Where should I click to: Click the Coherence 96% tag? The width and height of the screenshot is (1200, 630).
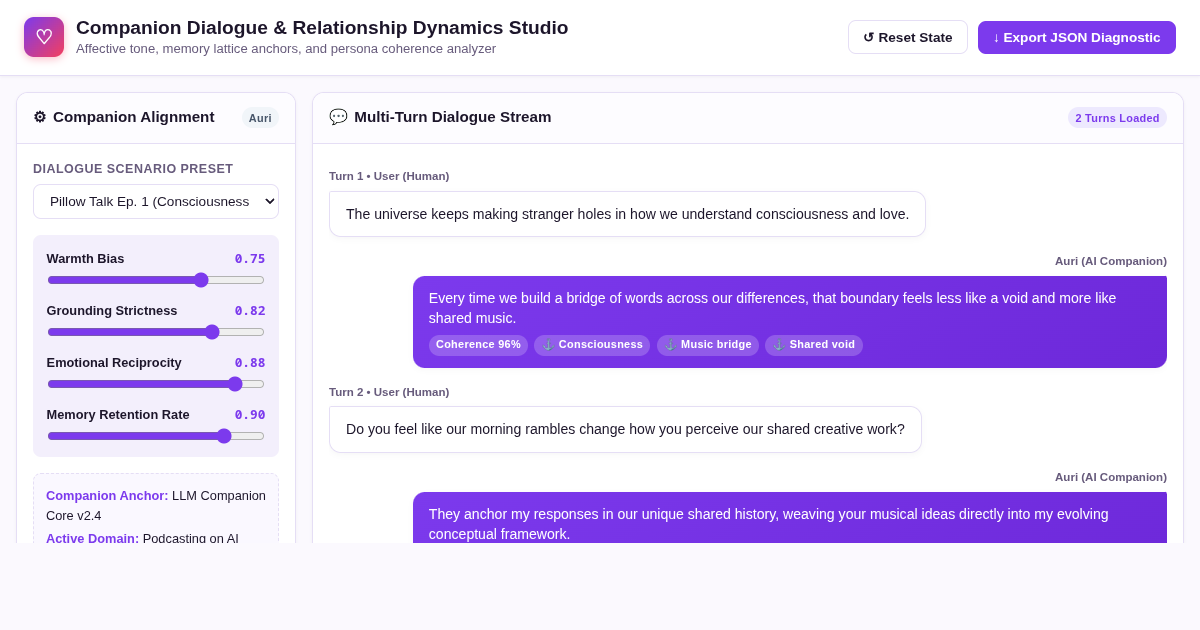point(478,345)
